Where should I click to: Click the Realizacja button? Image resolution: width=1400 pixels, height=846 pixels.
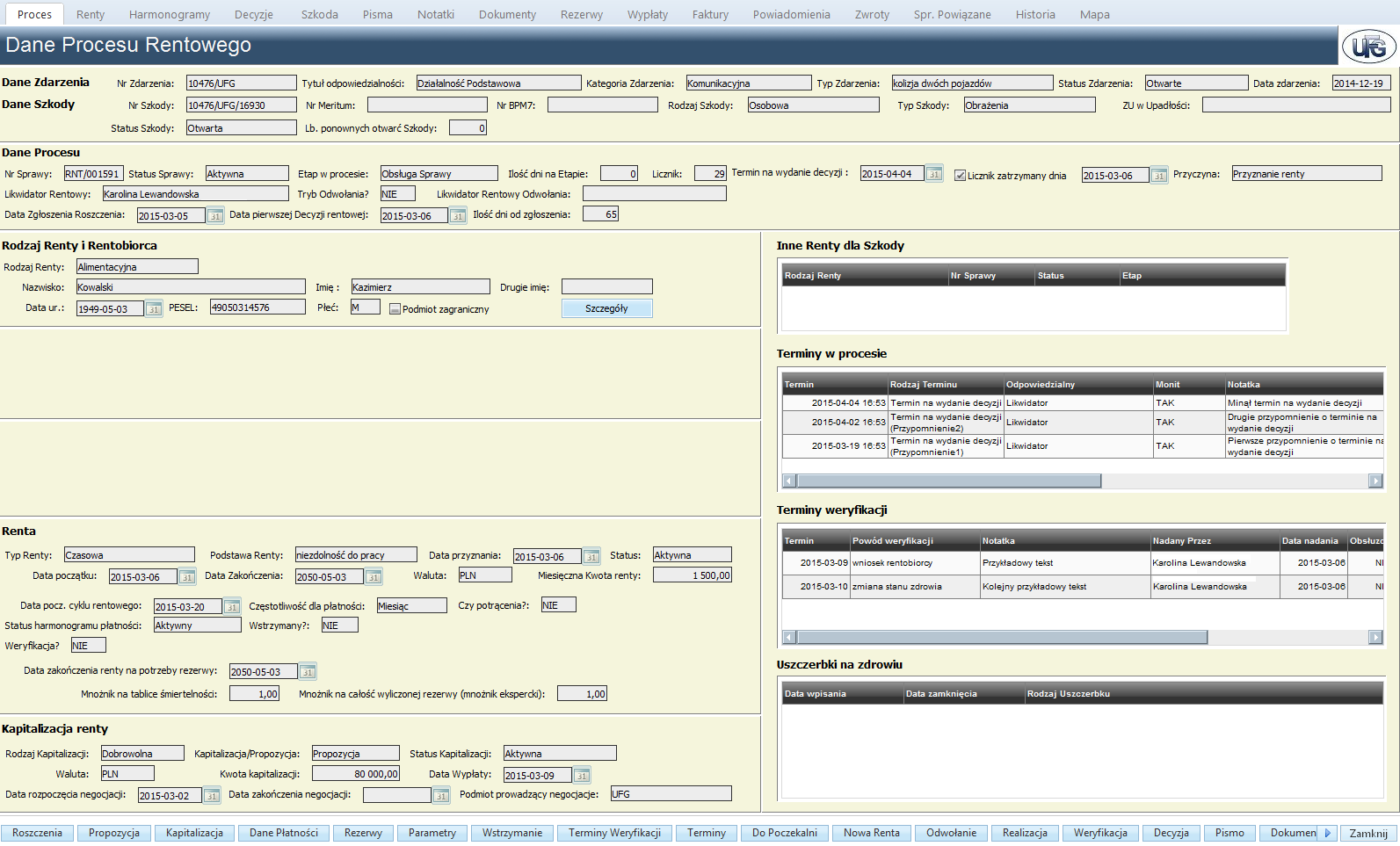pyautogui.click(x=1026, y=833)
